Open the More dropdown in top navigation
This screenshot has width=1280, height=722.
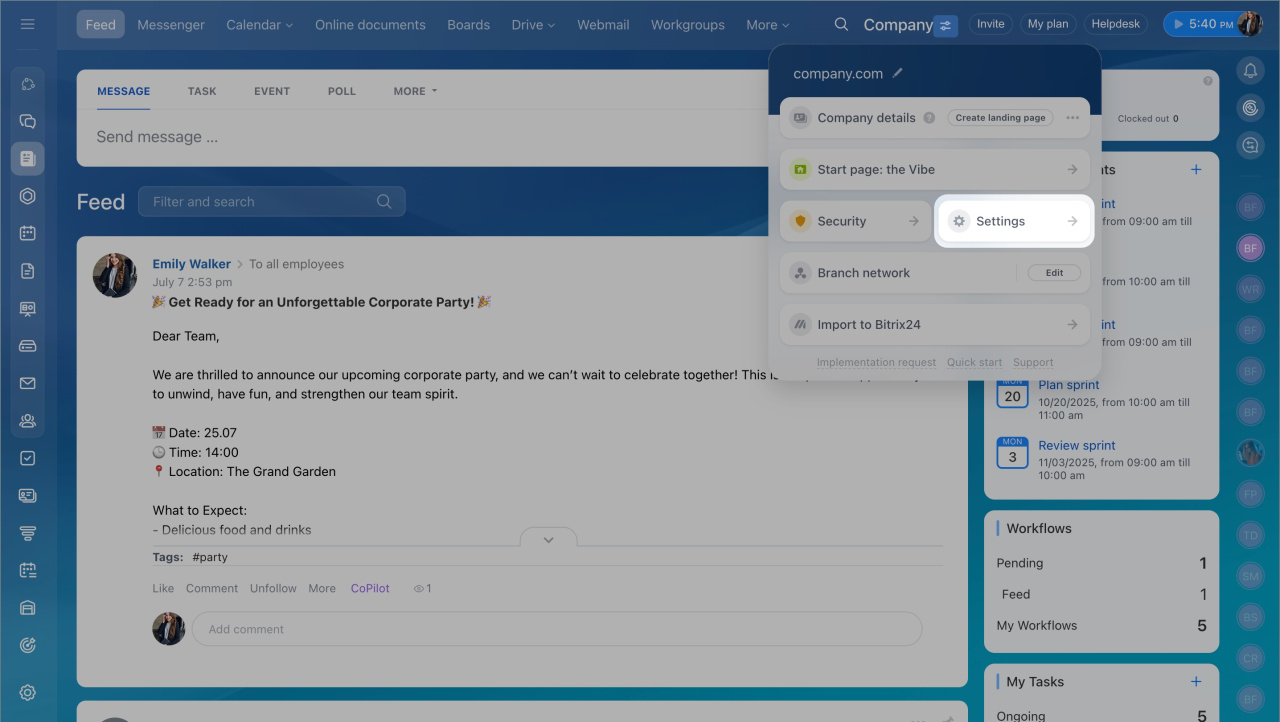[767, 25]
